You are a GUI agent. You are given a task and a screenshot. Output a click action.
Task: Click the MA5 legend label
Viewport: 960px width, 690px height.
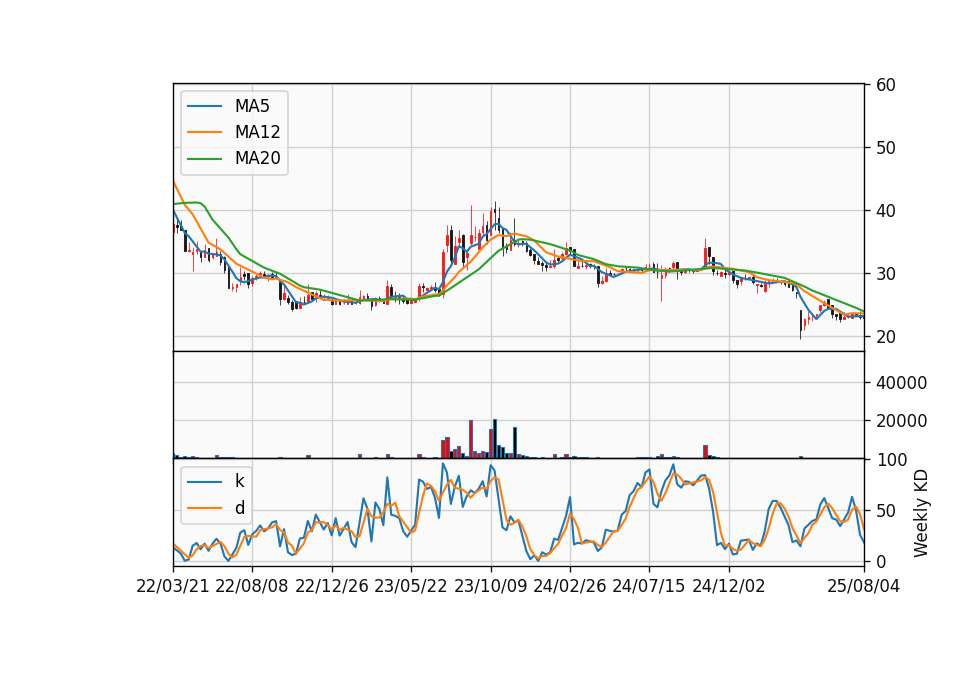pyautogui.click(x=252, y=106)
